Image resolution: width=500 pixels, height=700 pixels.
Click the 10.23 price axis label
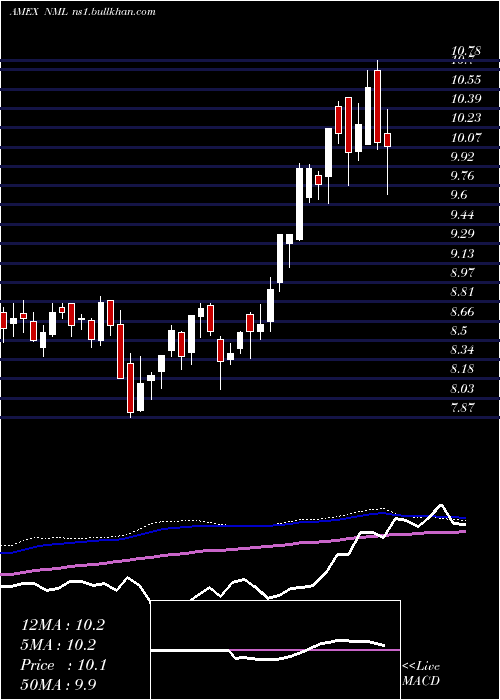[466, 118]
